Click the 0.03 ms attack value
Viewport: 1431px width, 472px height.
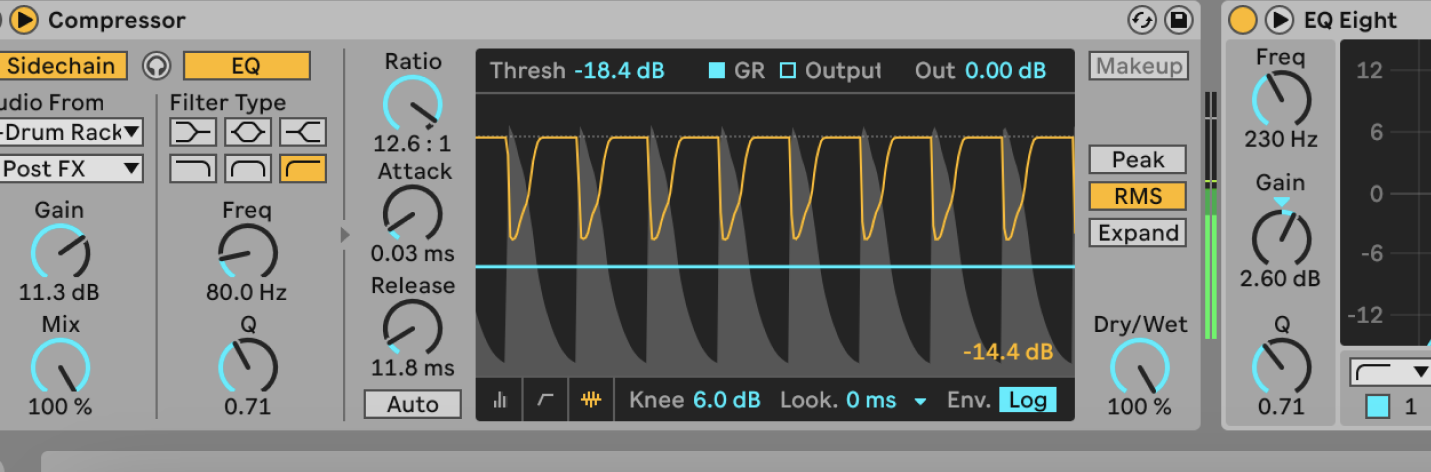coord(412,253)
